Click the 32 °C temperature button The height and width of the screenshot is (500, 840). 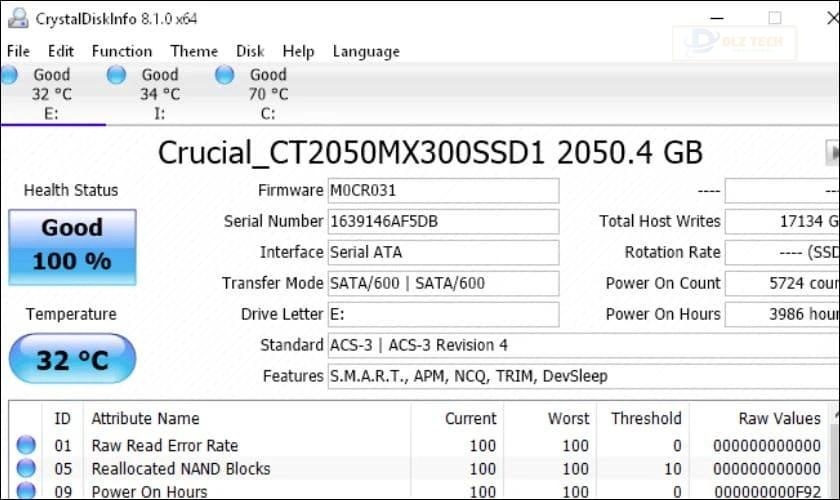(72, 359)
